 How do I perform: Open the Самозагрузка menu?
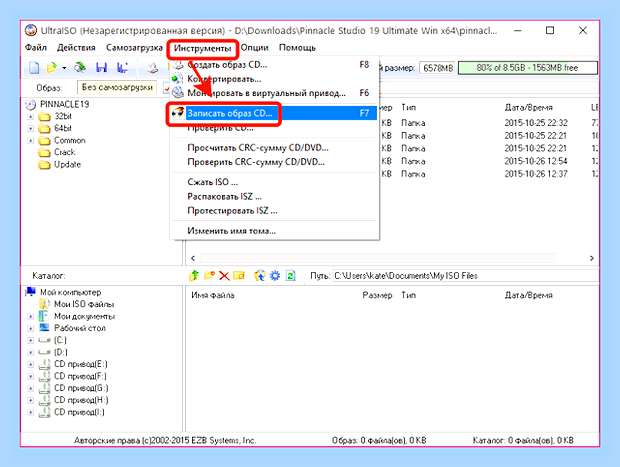tap(134, 48)
